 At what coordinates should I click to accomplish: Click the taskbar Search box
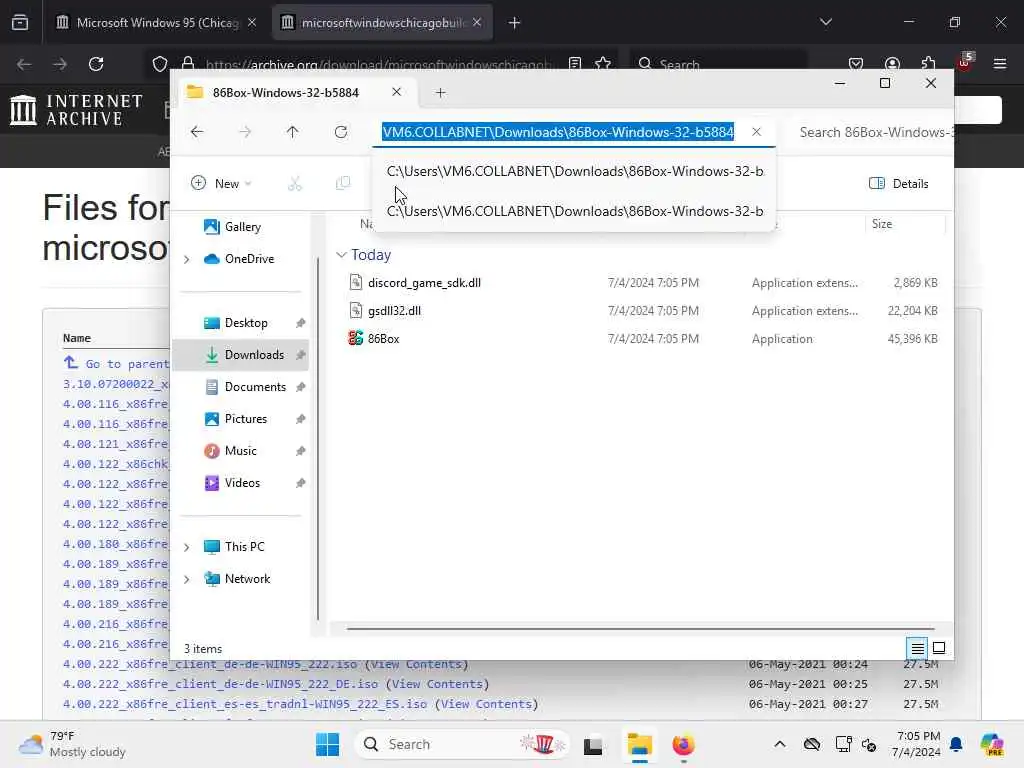point(461,744)
